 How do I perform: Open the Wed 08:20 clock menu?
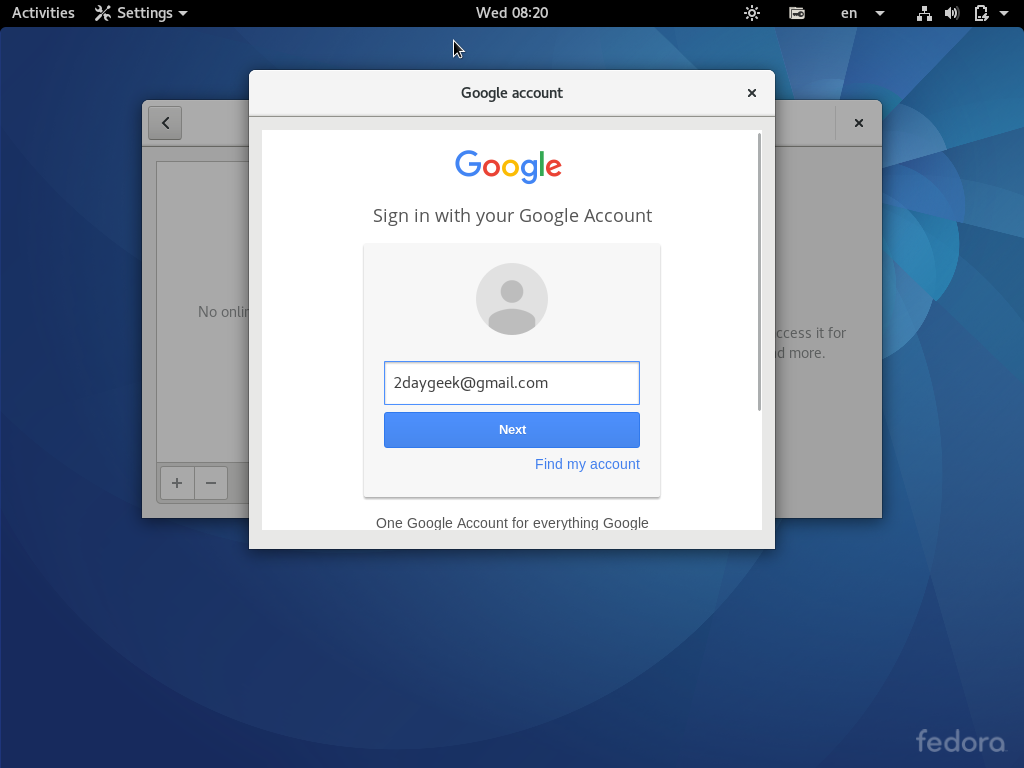click(512, 13)
